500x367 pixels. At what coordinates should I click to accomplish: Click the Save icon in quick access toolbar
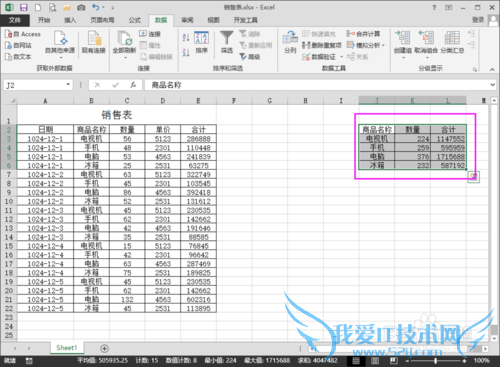point(23,7)
